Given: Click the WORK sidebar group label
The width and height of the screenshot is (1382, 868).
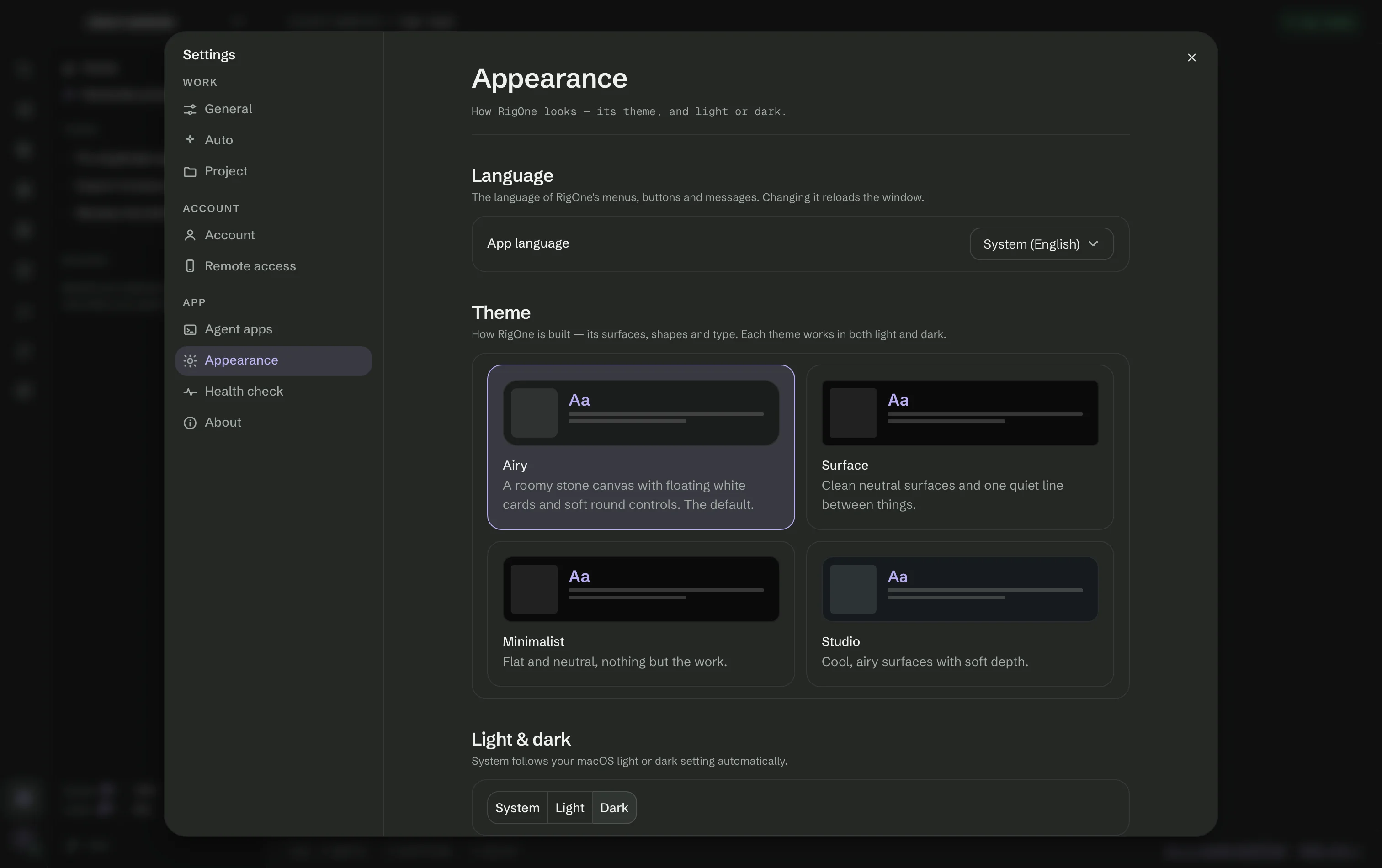Looking at the screenshot, I should 200,83.
